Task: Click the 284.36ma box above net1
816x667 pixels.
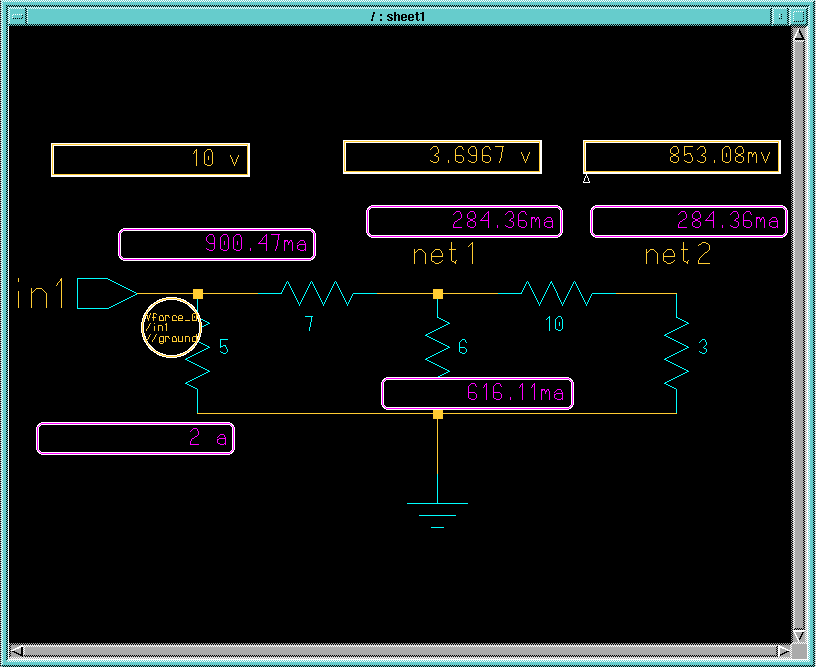Action: coord(464,222)
